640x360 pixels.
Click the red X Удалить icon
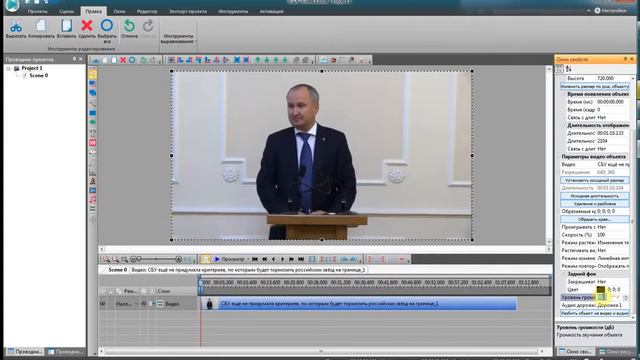[x=87, y=26]
